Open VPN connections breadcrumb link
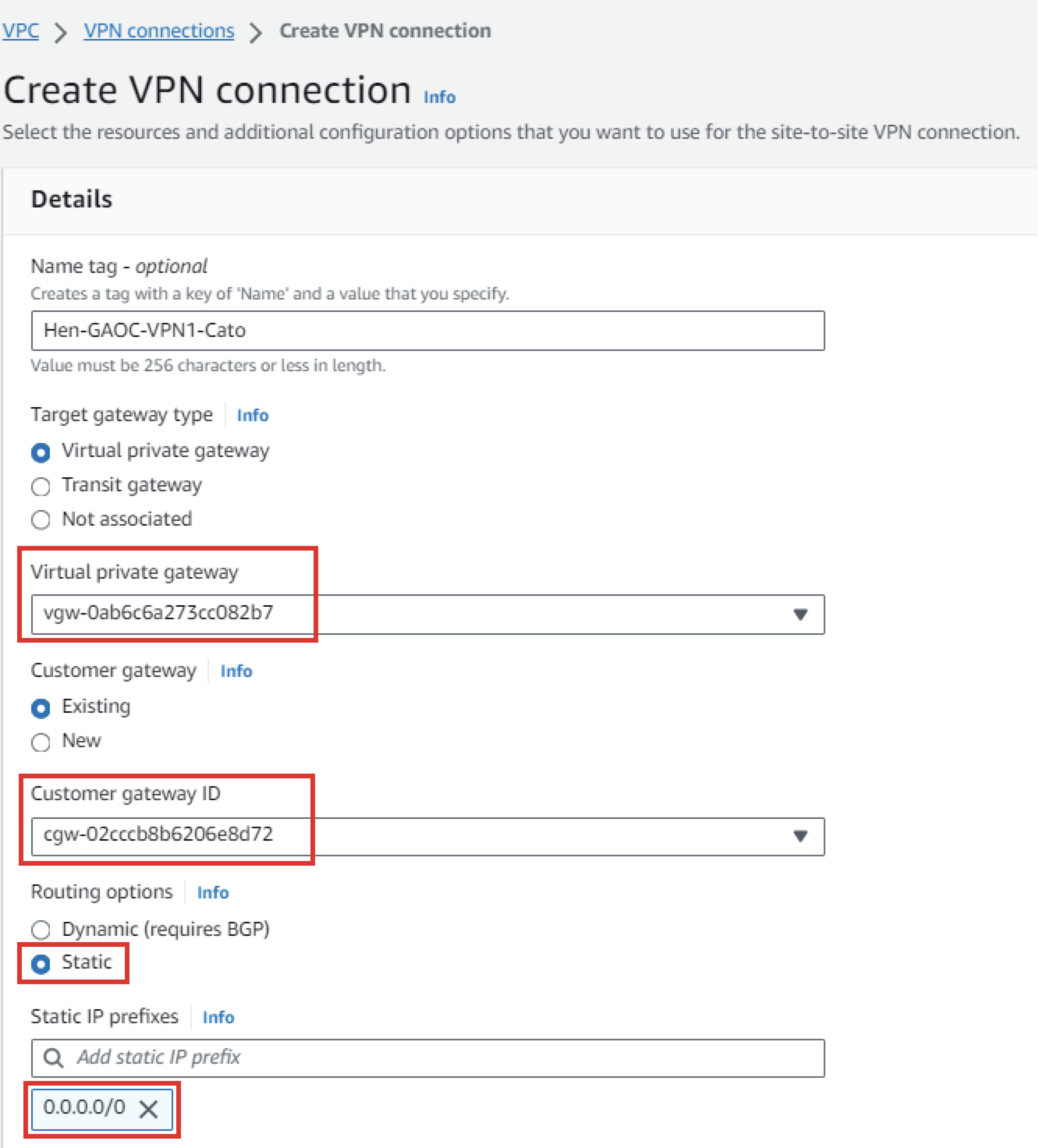 pos(159,31)
